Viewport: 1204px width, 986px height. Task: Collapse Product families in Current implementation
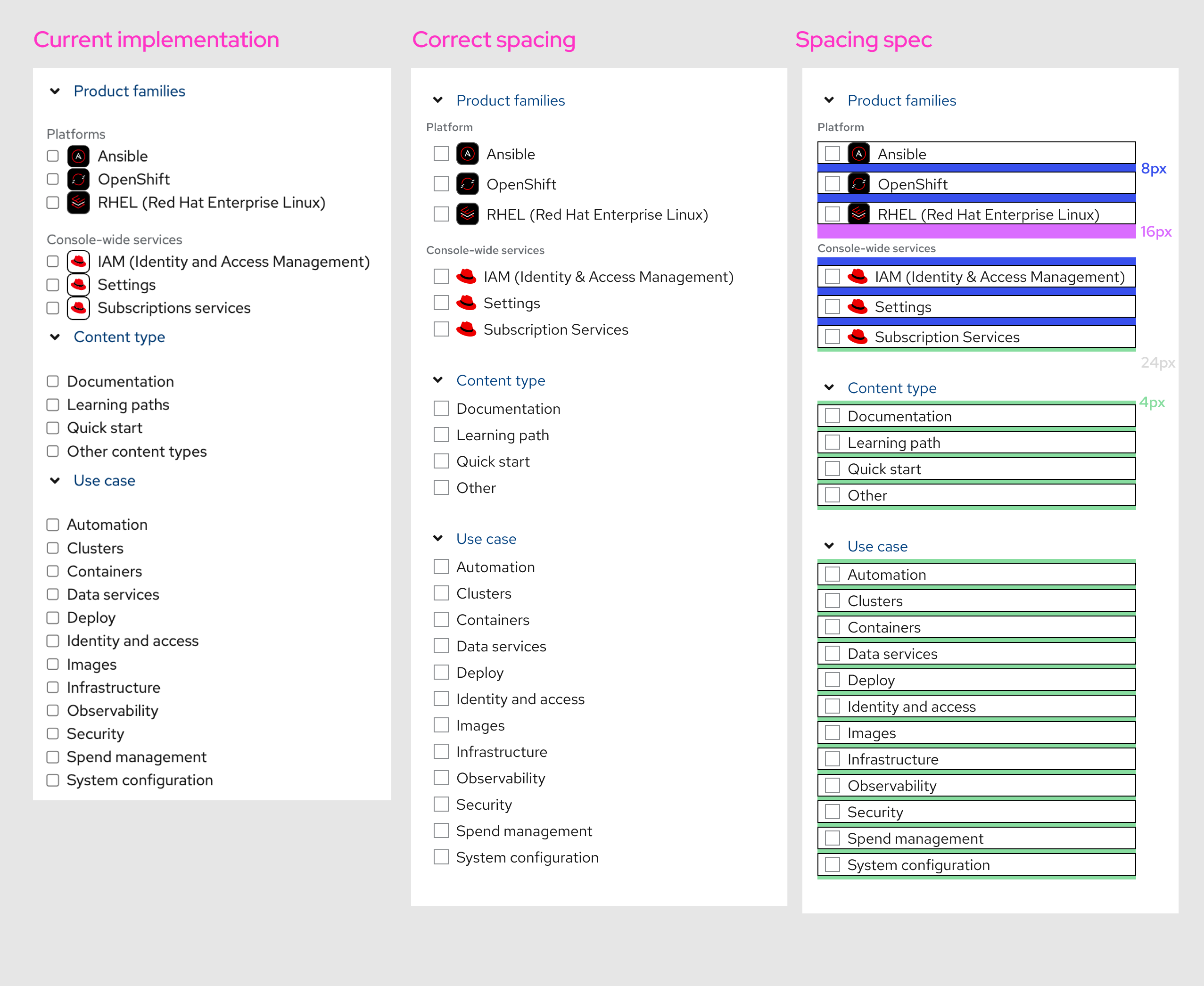pos(55,91)
